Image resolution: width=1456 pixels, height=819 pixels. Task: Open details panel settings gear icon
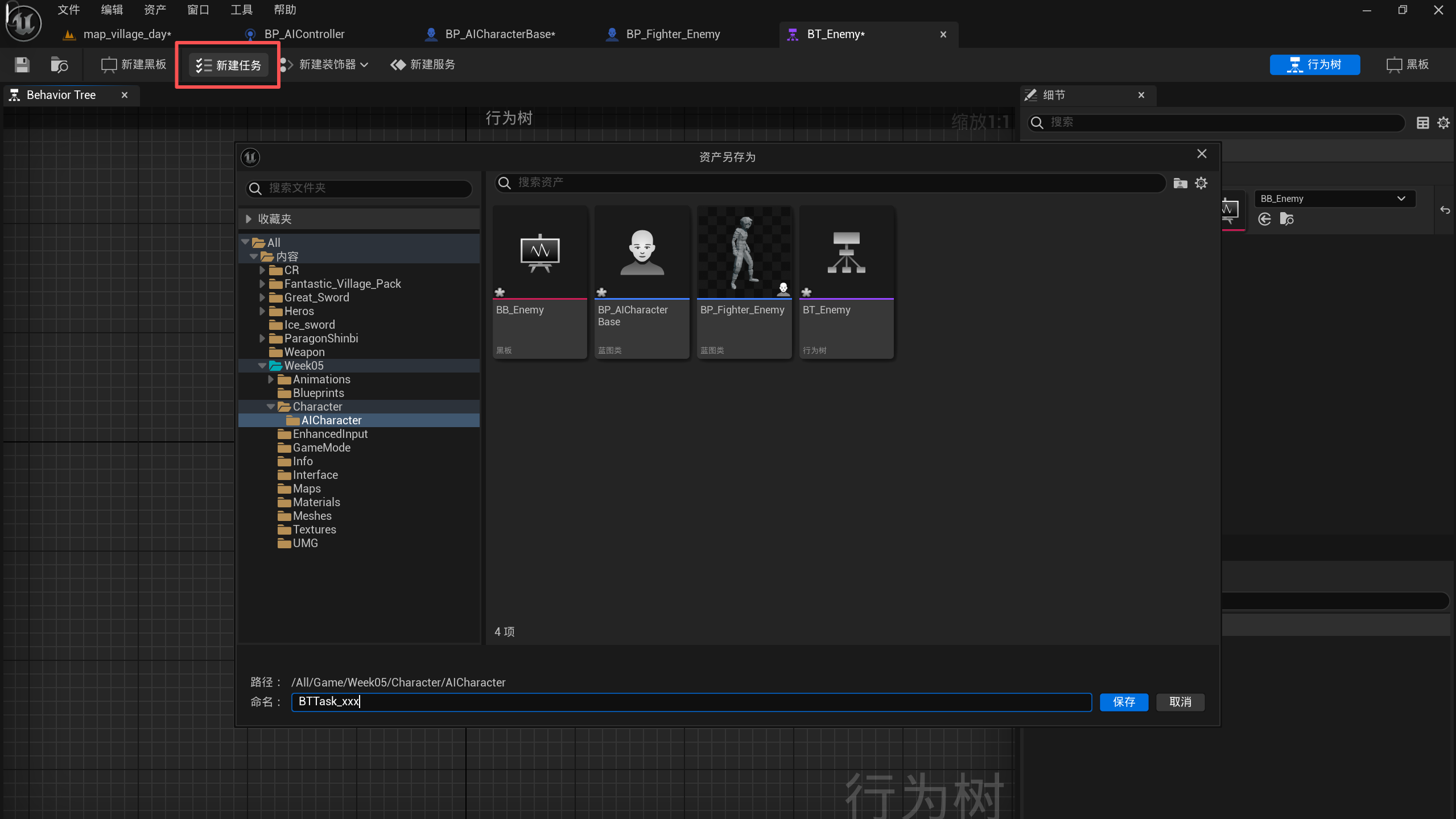point(1443,123)
